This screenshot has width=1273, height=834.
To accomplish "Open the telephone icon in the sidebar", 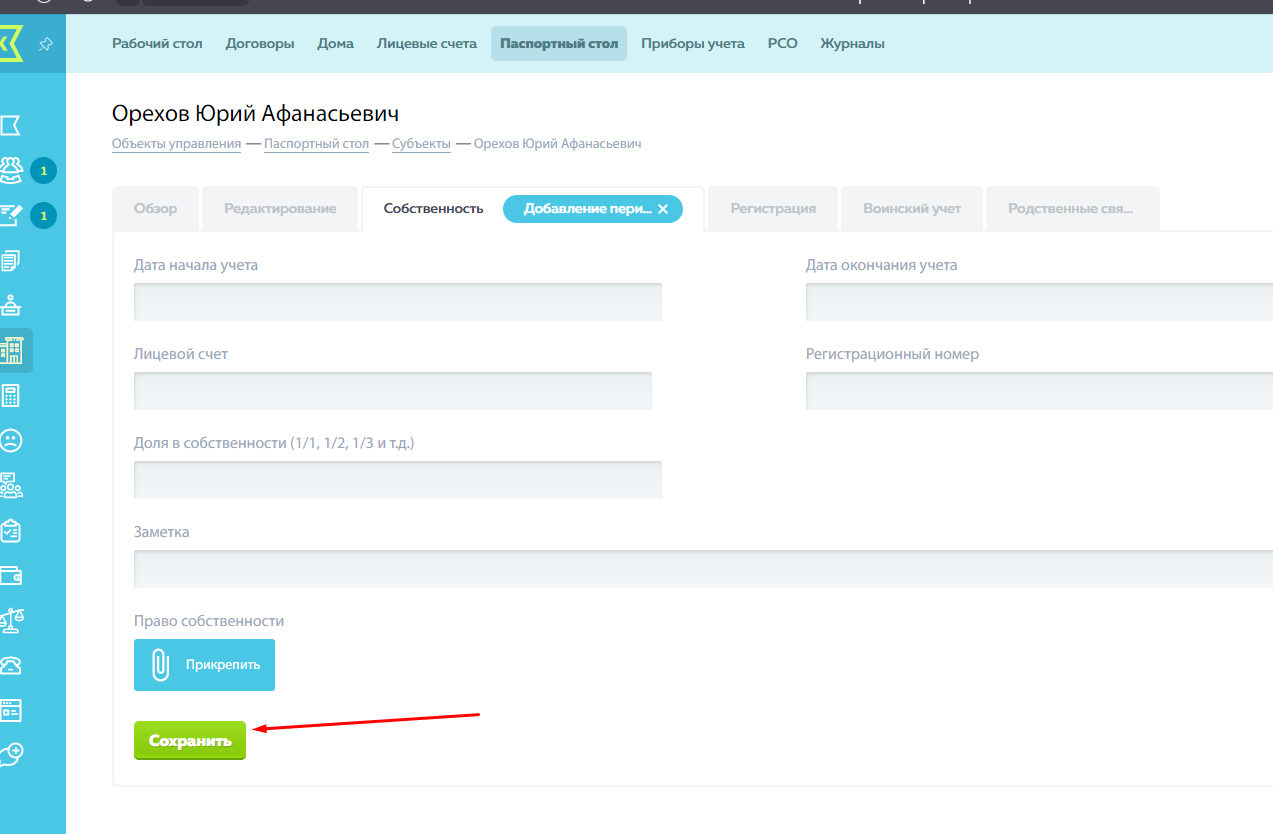I will click(x=11, y=665).
